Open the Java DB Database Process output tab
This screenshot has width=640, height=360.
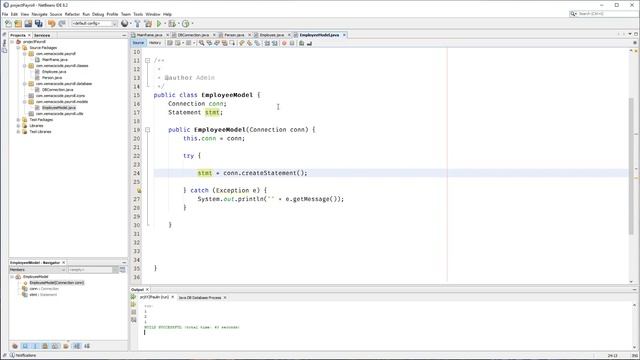point(200,298)
